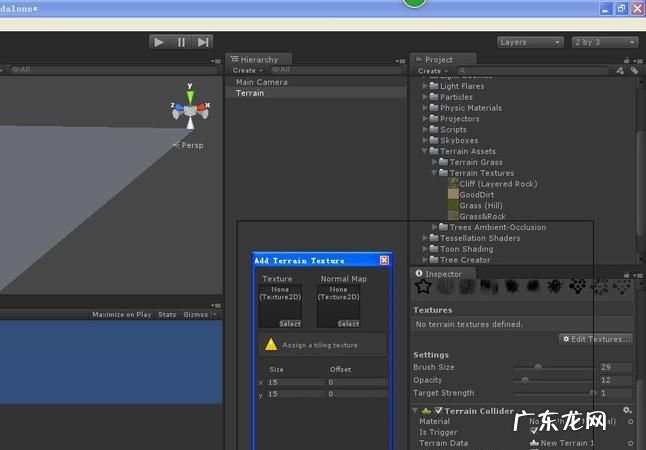The width and height of the screenshot is (646, 450).
Task: Choose the second brush in the Inspector brush row
Action: point(445,286)
